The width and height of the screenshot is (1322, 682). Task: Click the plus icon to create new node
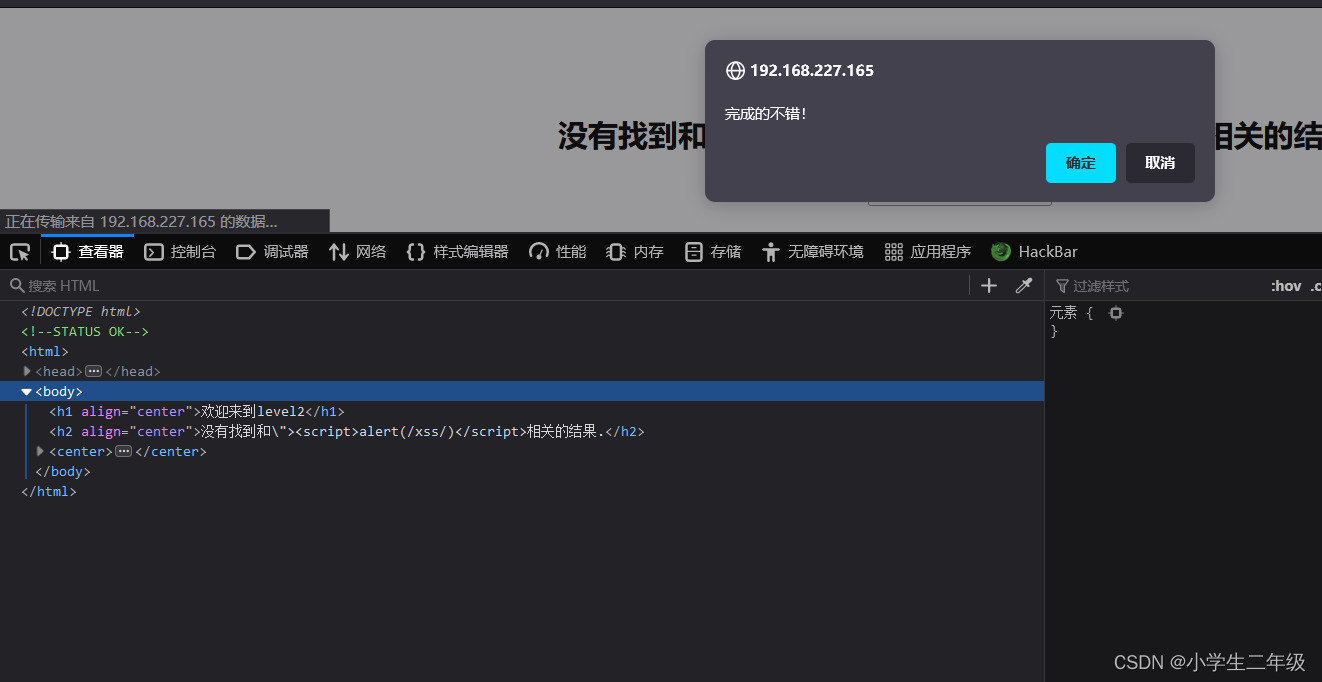[x=989, y=286]
